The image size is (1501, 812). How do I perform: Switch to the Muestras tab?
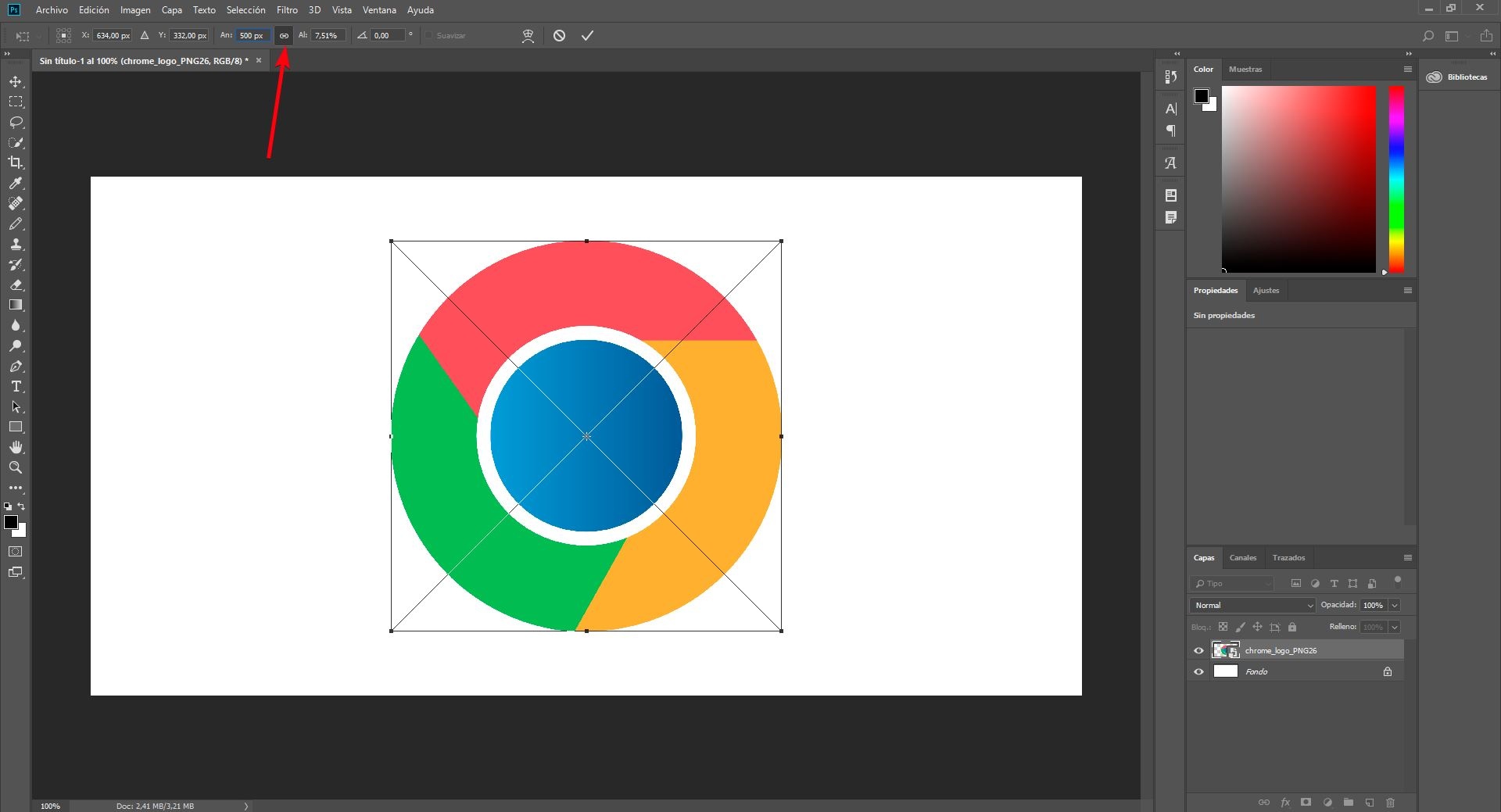coord(1245,69)
